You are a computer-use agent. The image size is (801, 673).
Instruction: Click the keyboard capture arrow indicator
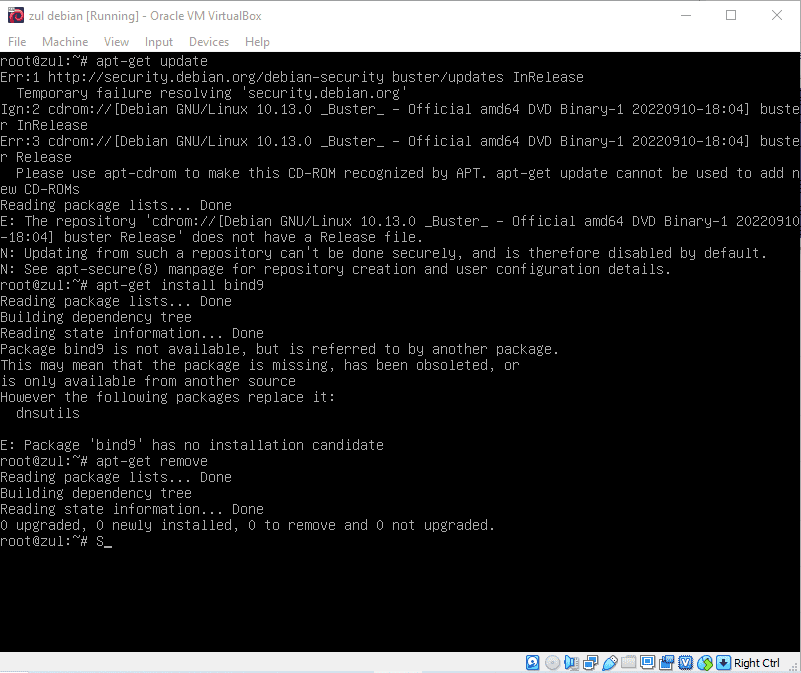coord(723,663)
